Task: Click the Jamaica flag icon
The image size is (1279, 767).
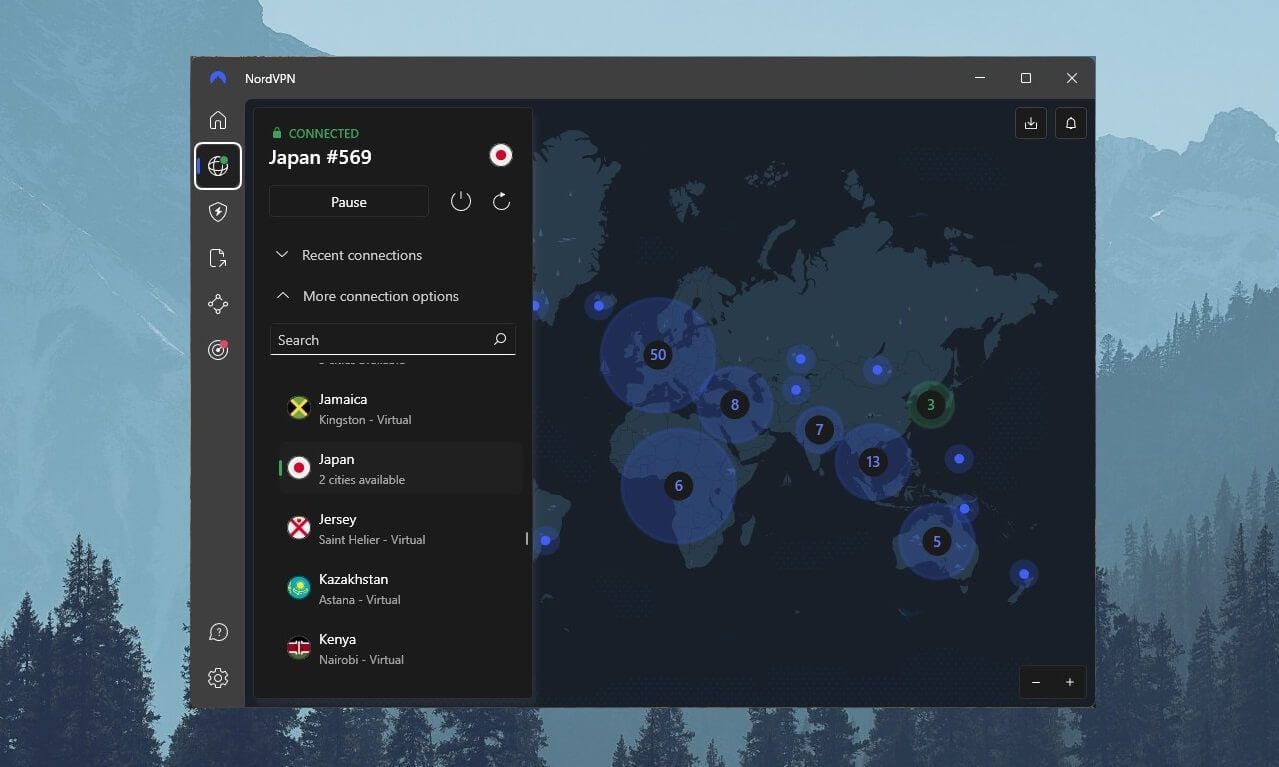Action: tap(298, 408)
